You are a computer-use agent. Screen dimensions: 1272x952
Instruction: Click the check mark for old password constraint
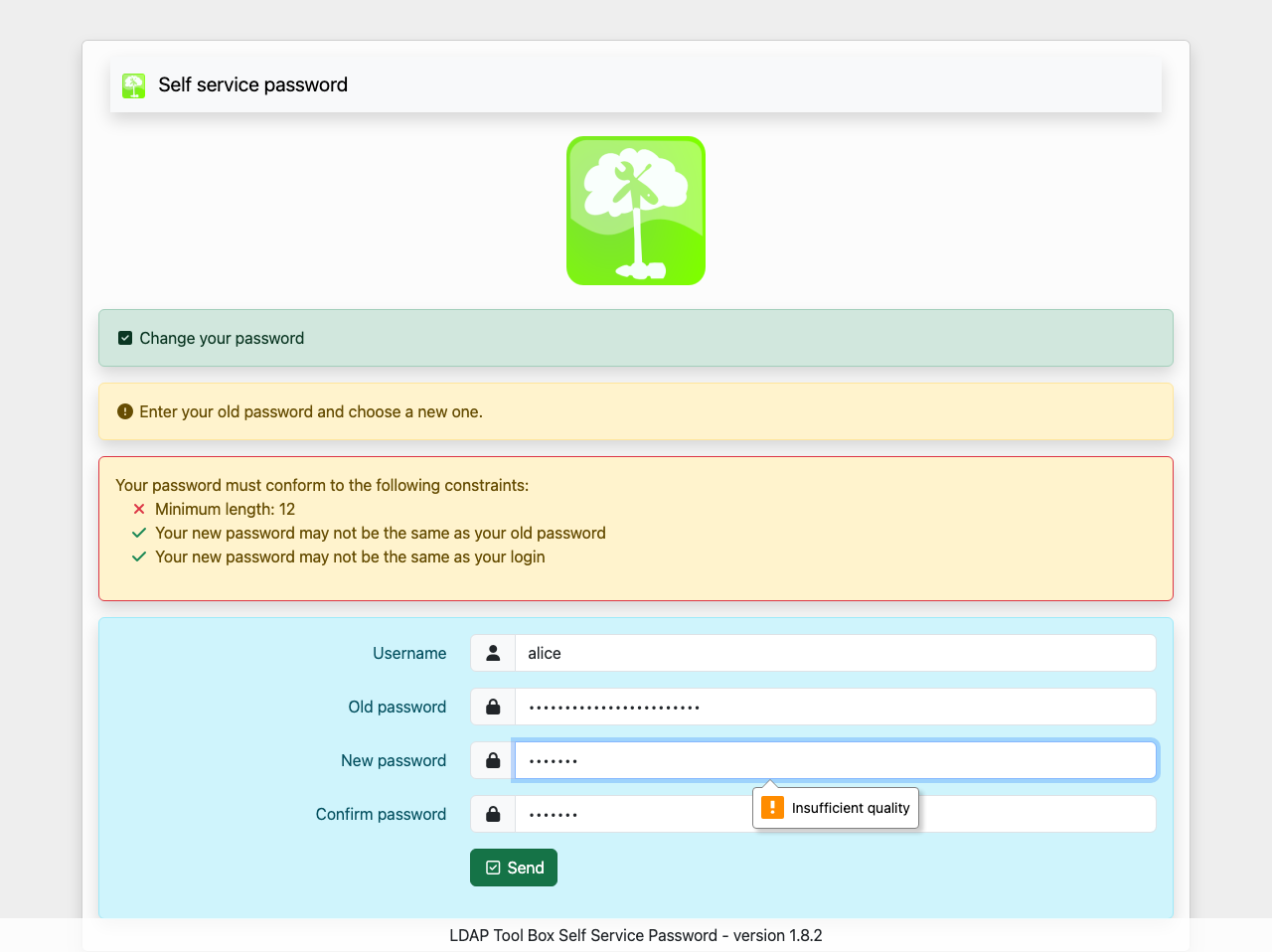point(139,533)
